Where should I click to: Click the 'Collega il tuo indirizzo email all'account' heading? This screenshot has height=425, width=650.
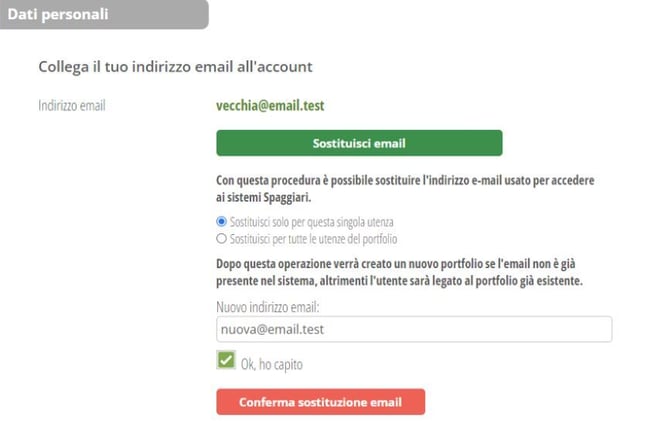pos(175,67)
